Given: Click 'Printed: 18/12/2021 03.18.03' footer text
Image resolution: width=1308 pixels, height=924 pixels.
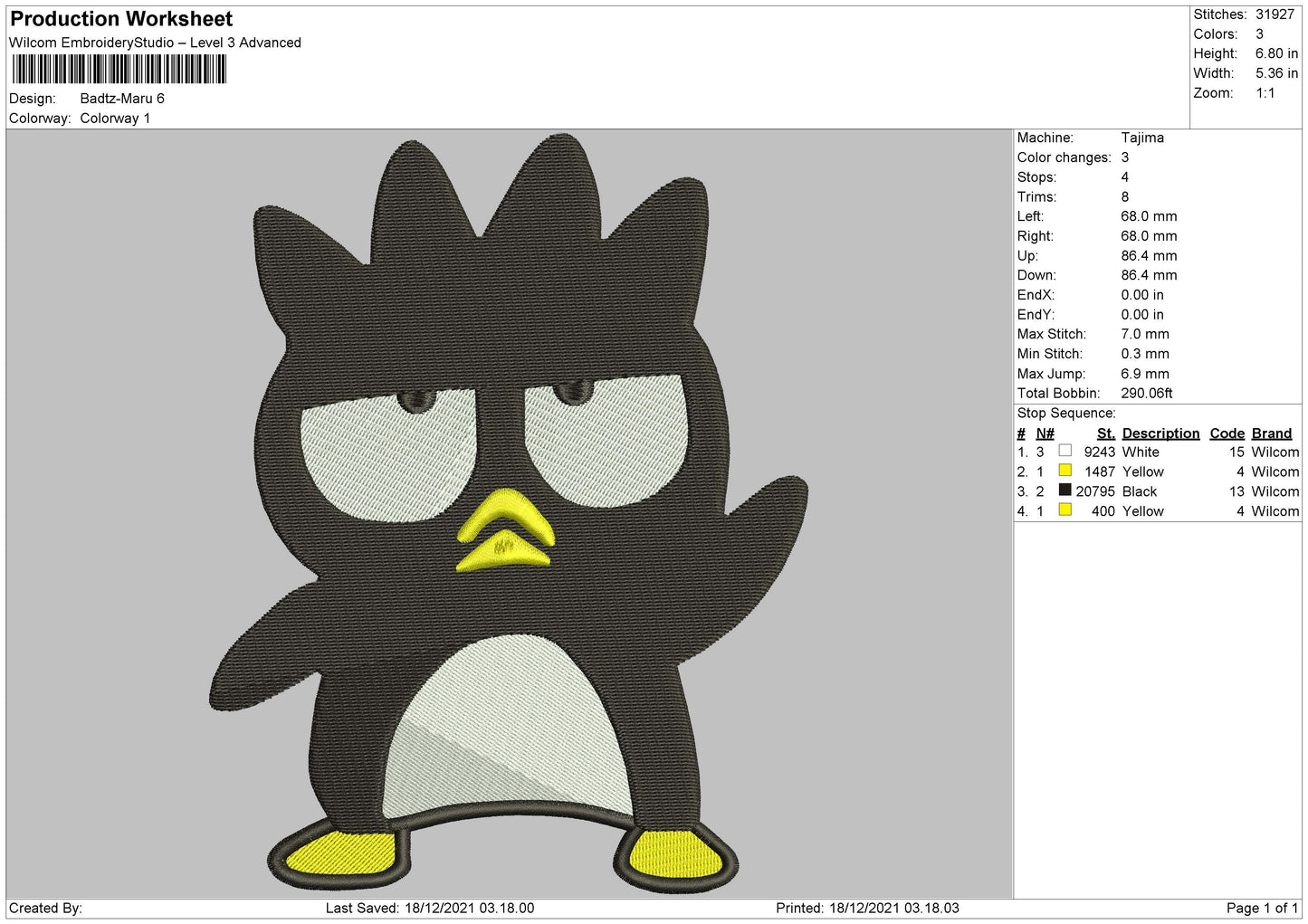Looking at the screenshot, I should (x=867, y=908).
